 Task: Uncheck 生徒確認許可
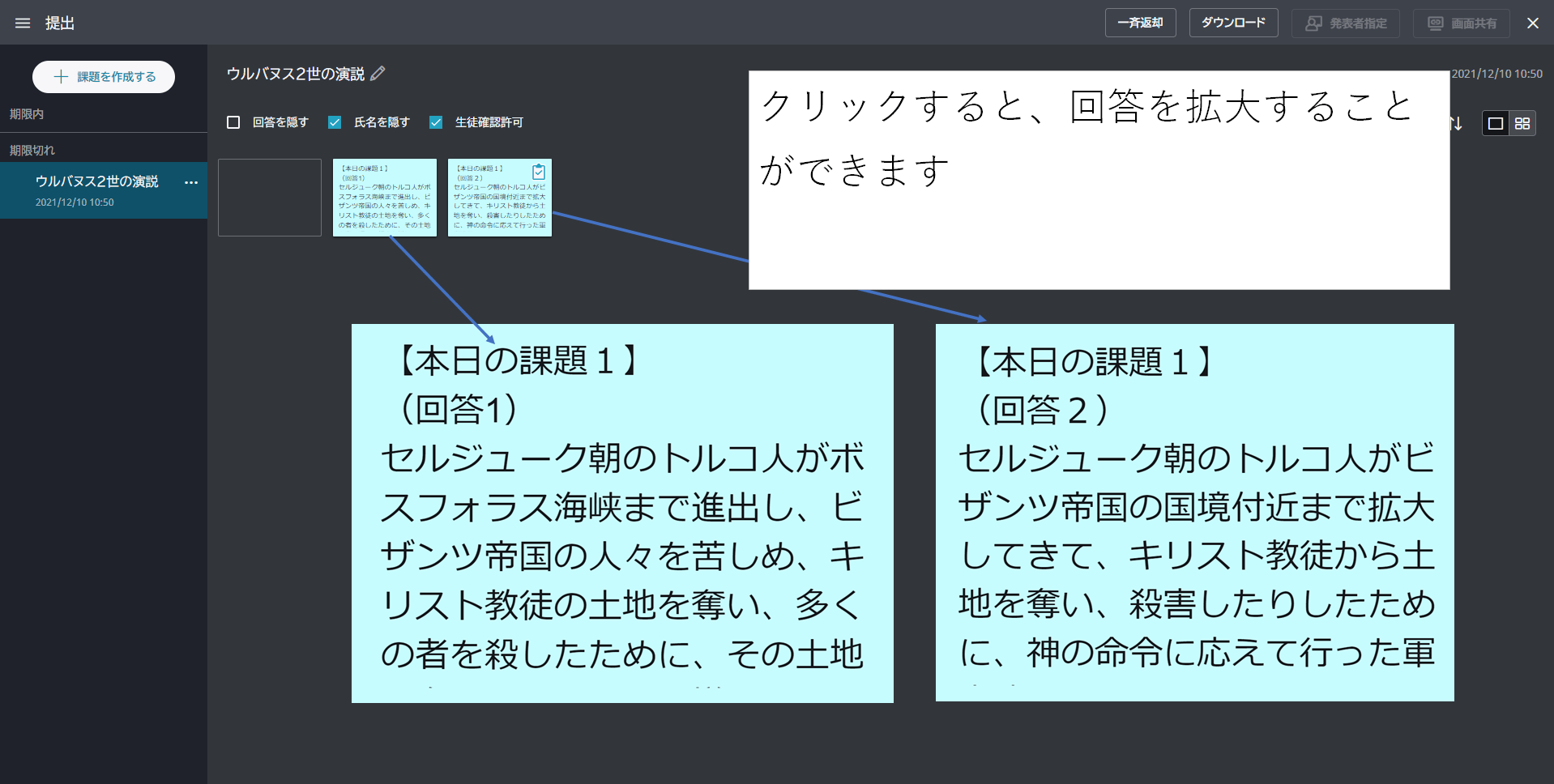[x=436, y=121]
